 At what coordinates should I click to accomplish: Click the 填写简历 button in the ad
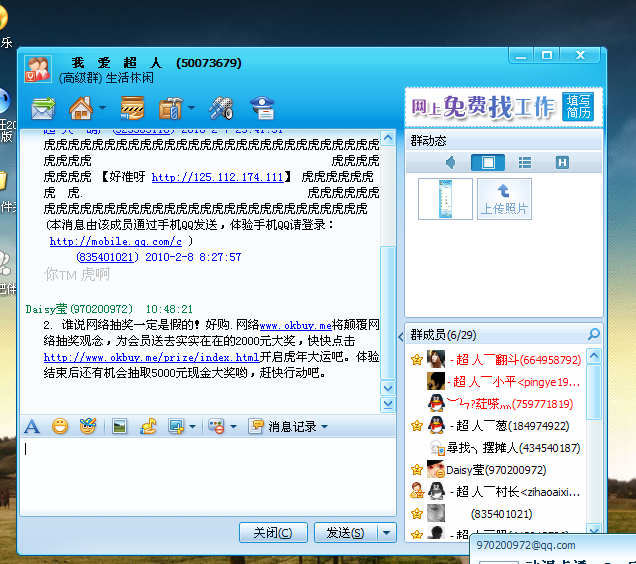(578, 107)
